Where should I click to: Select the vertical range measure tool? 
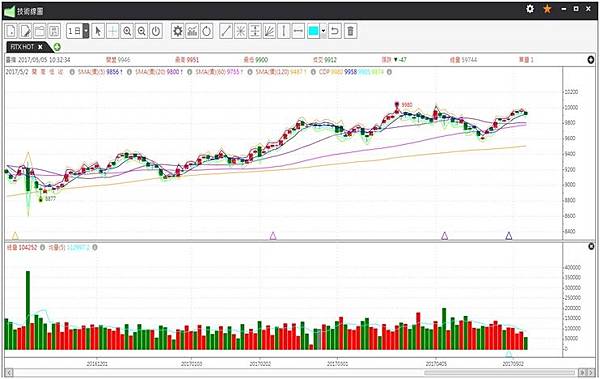coord(255,31)
